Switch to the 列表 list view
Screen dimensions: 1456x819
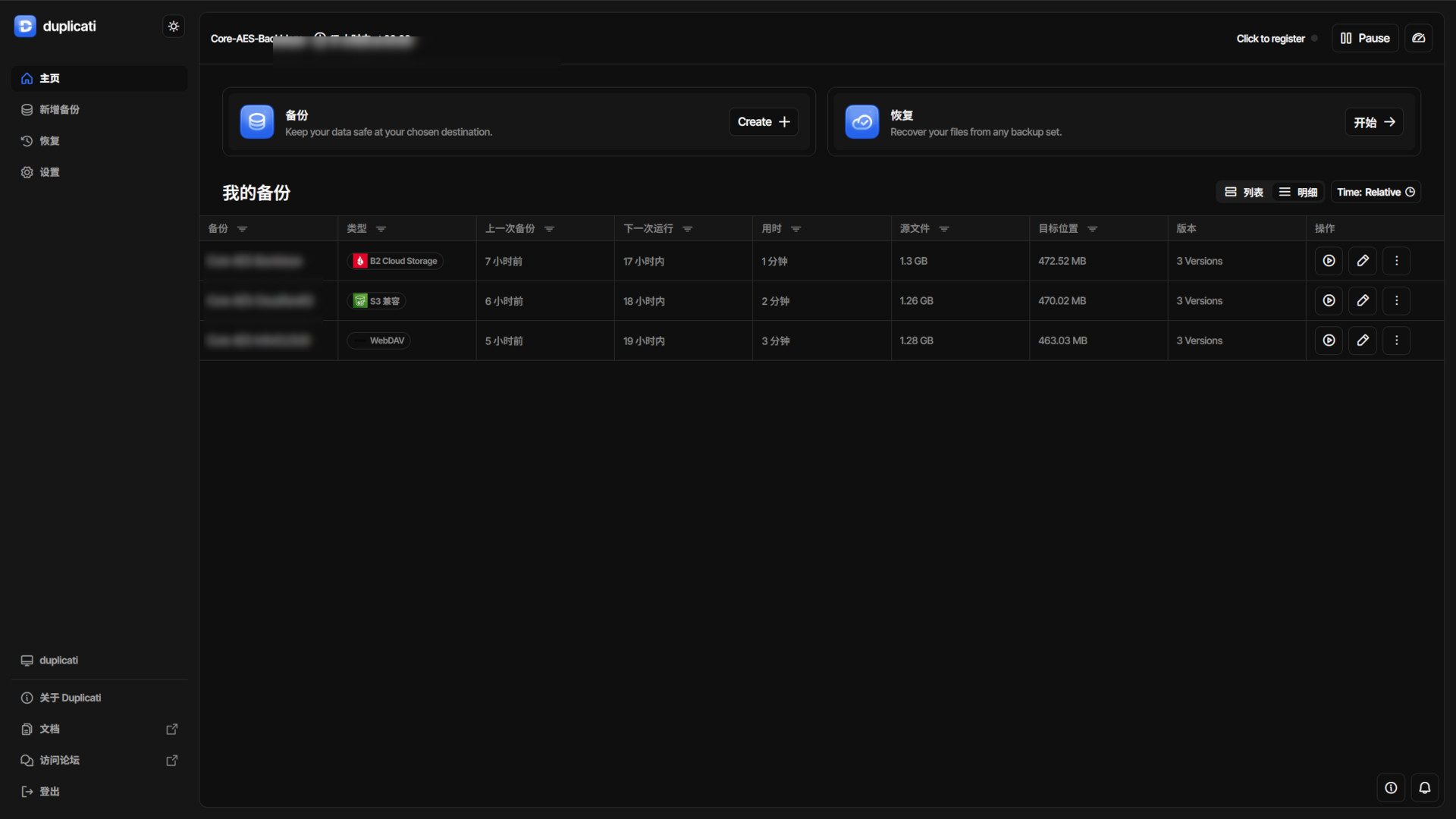(1244, 192)
